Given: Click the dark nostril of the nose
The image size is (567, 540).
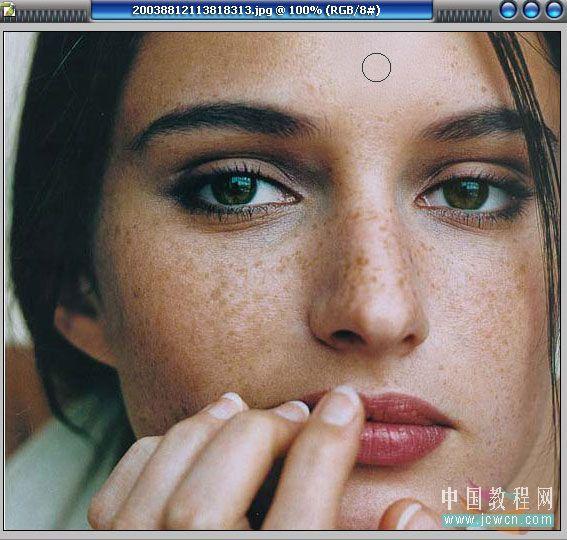Looking at the screenshot, I should point(344,335).
